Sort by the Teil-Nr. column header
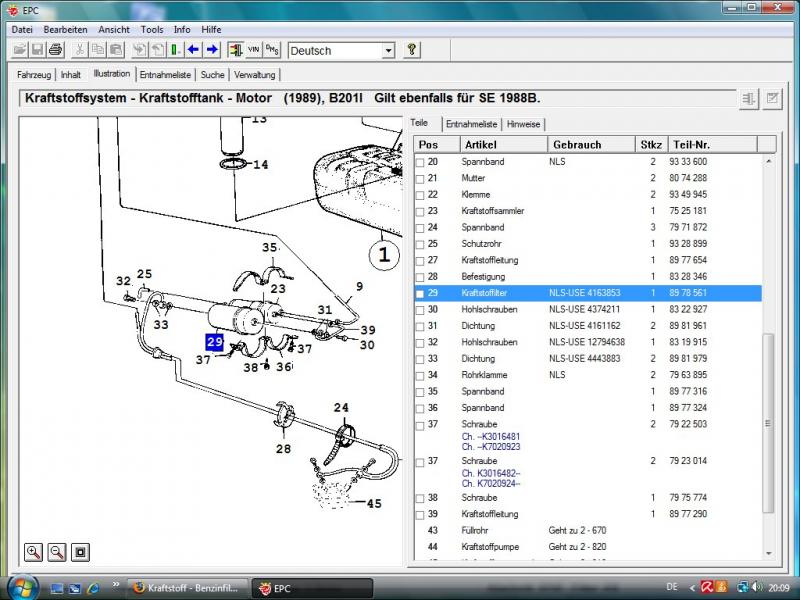Viewport: 800px width, 600px height. click(x=712, y=144)
